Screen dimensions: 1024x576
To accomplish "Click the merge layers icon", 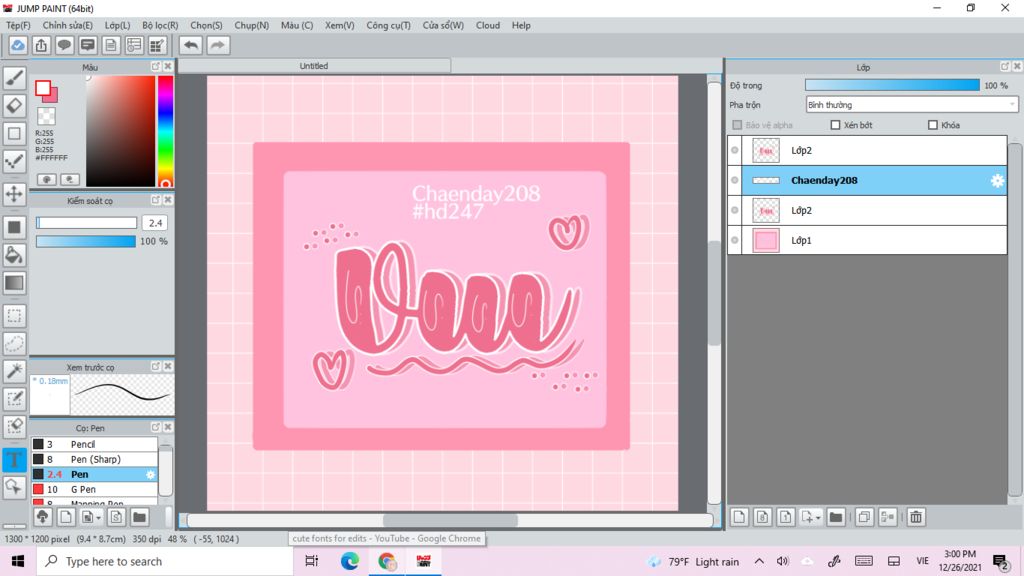I will [888, 517].
